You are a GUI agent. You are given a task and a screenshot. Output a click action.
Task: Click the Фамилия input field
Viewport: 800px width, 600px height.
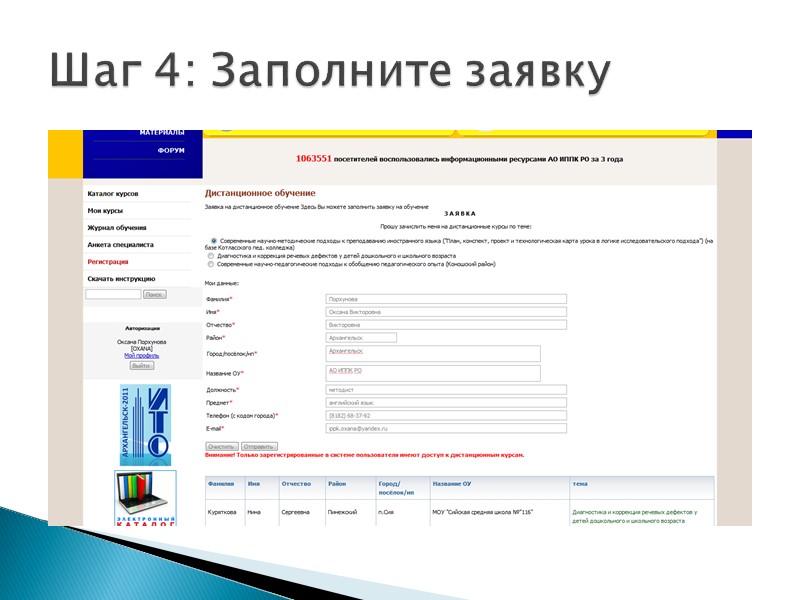pos(446,299)
